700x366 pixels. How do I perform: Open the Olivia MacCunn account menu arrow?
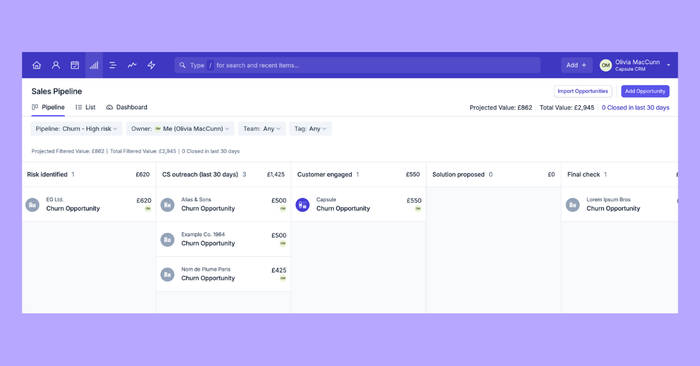tap(668, 65)
